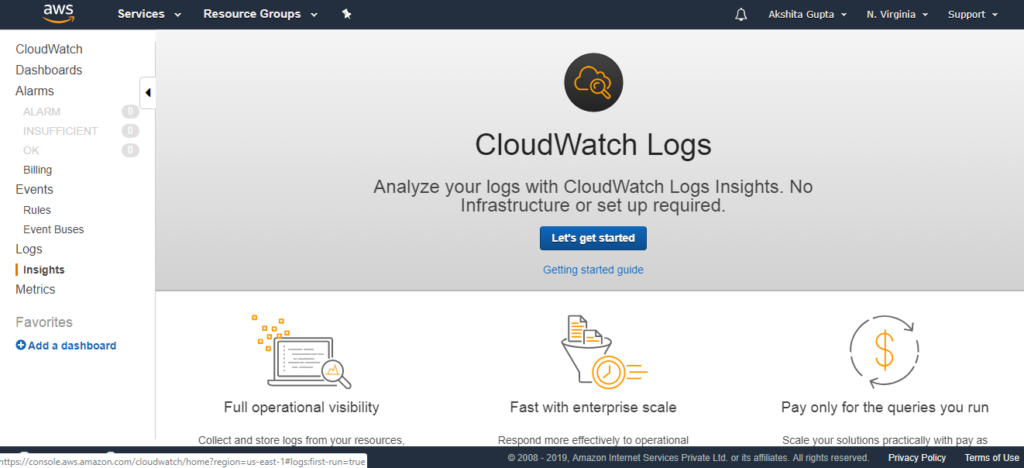Click the CloudWatch Logs magnifier cloud icon
The image size is (1024, 468).
tap(593, 83)
